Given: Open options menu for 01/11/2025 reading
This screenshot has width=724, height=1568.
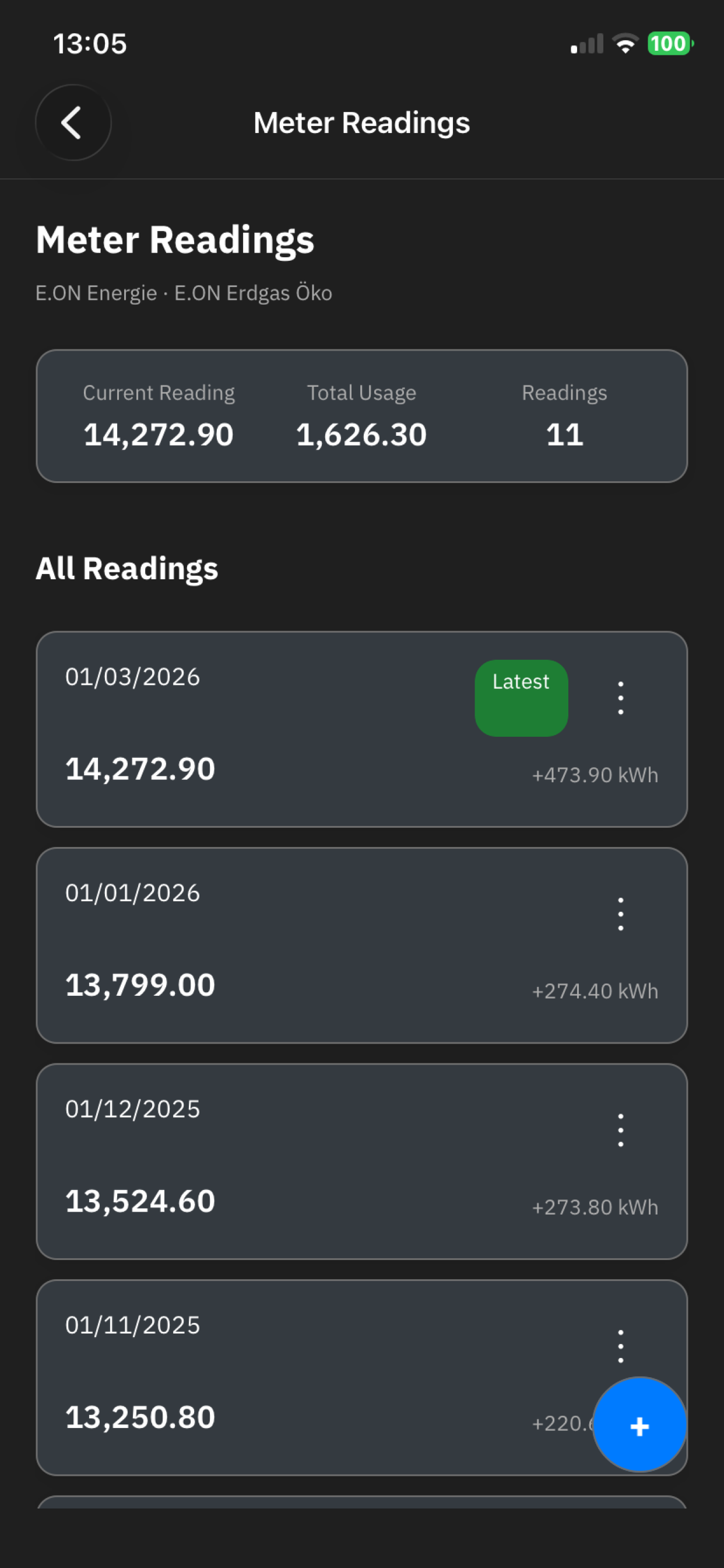Looking at the screenshot, I should pyautogui.click(x=620, y=1346).
